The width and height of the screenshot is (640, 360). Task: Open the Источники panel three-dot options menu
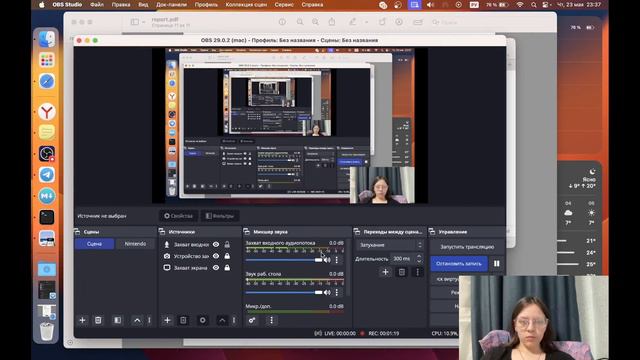[x=234, y=320]
